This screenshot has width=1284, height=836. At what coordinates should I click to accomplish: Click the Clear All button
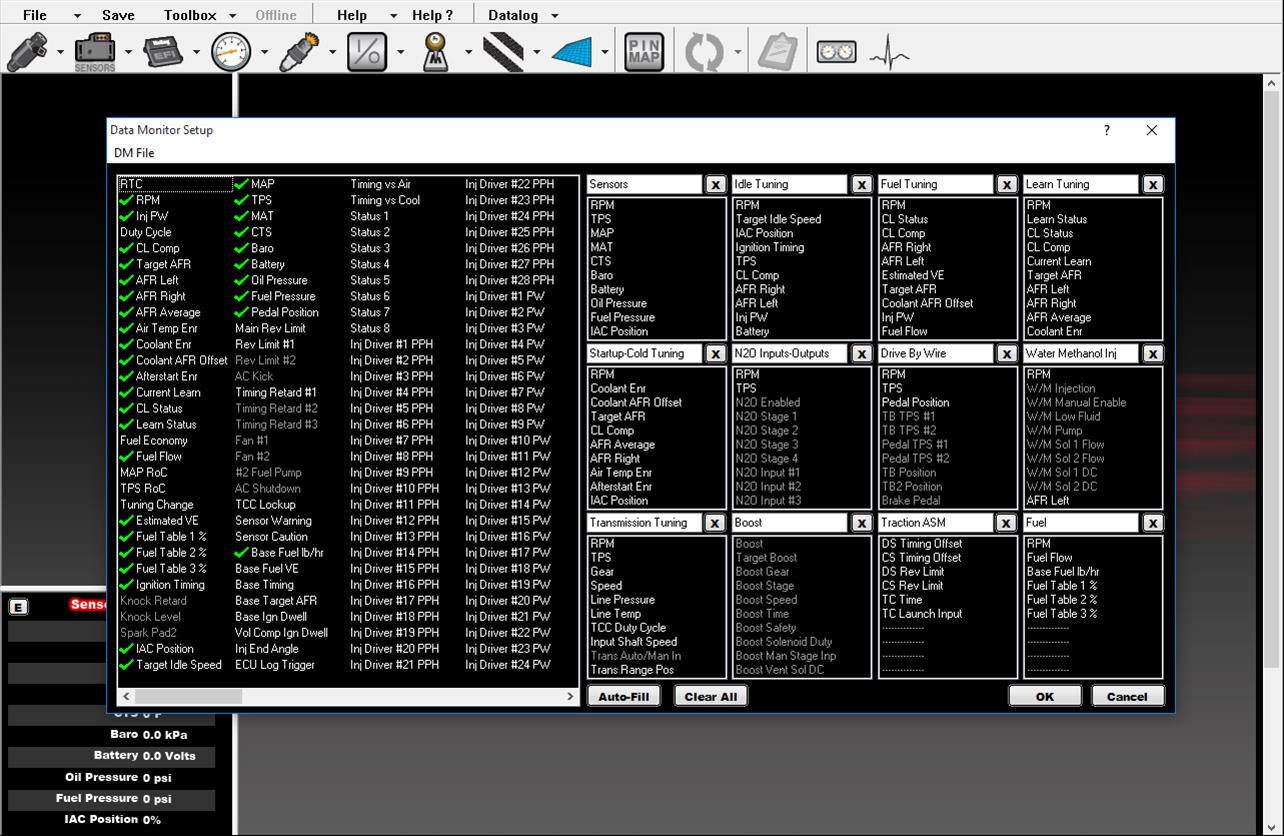click(711, 697)
